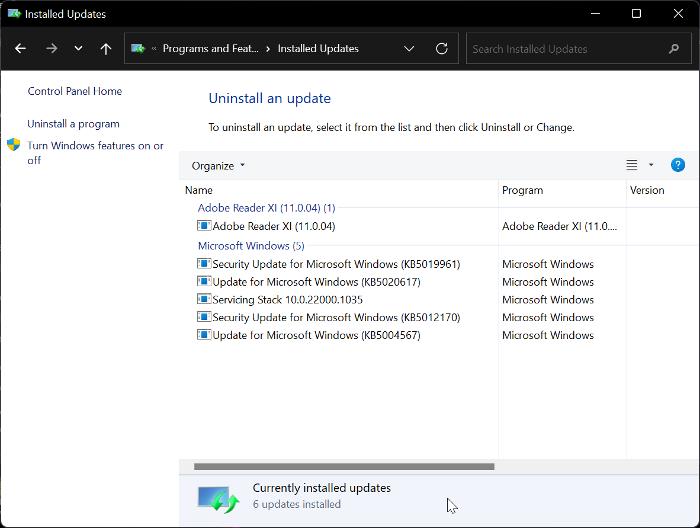700x528 pixels.
Task: Click the shield icon beside Windows features
Action: 14,145
